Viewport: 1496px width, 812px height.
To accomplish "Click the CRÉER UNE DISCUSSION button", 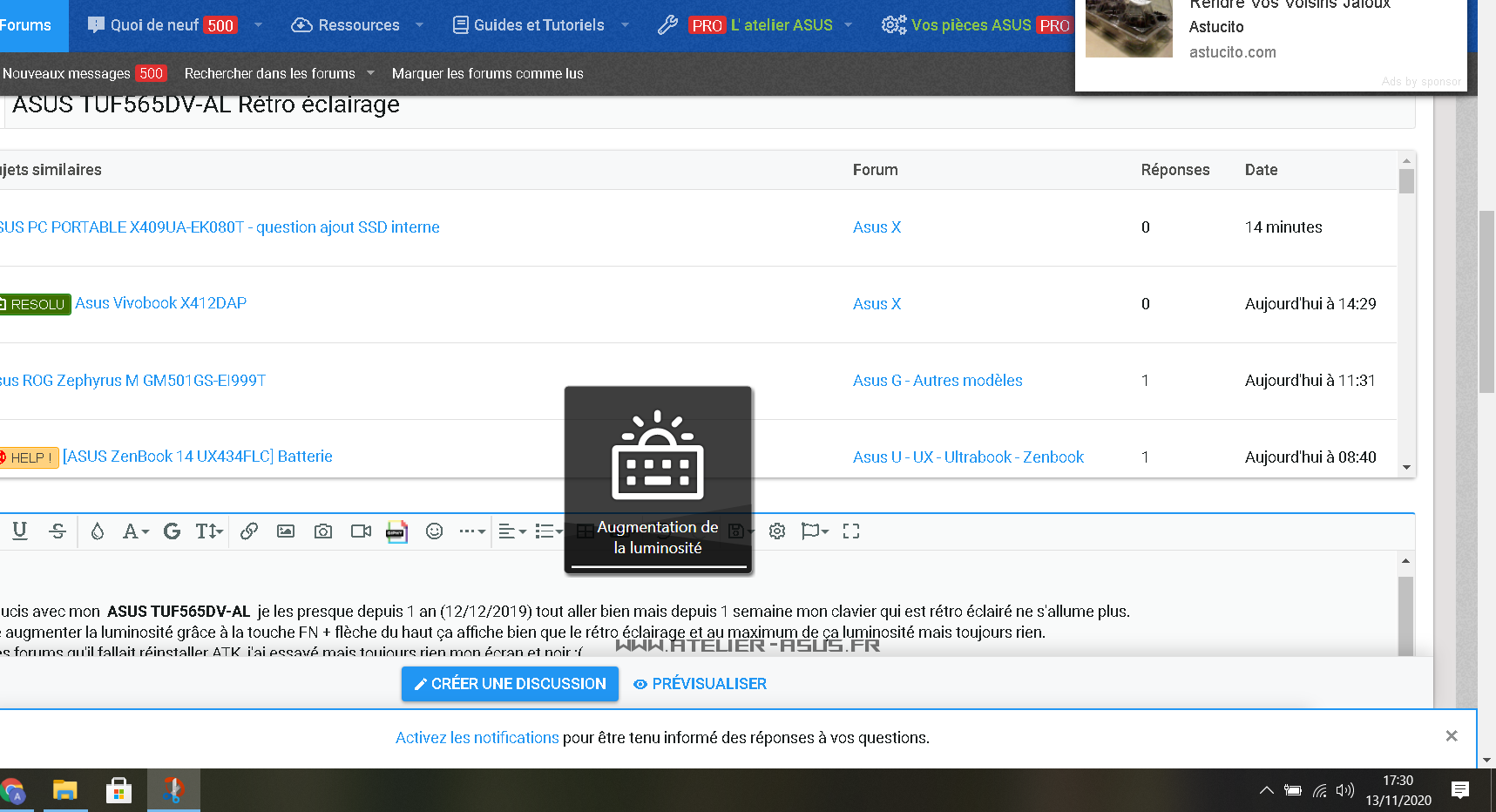I will pos(510,684).
